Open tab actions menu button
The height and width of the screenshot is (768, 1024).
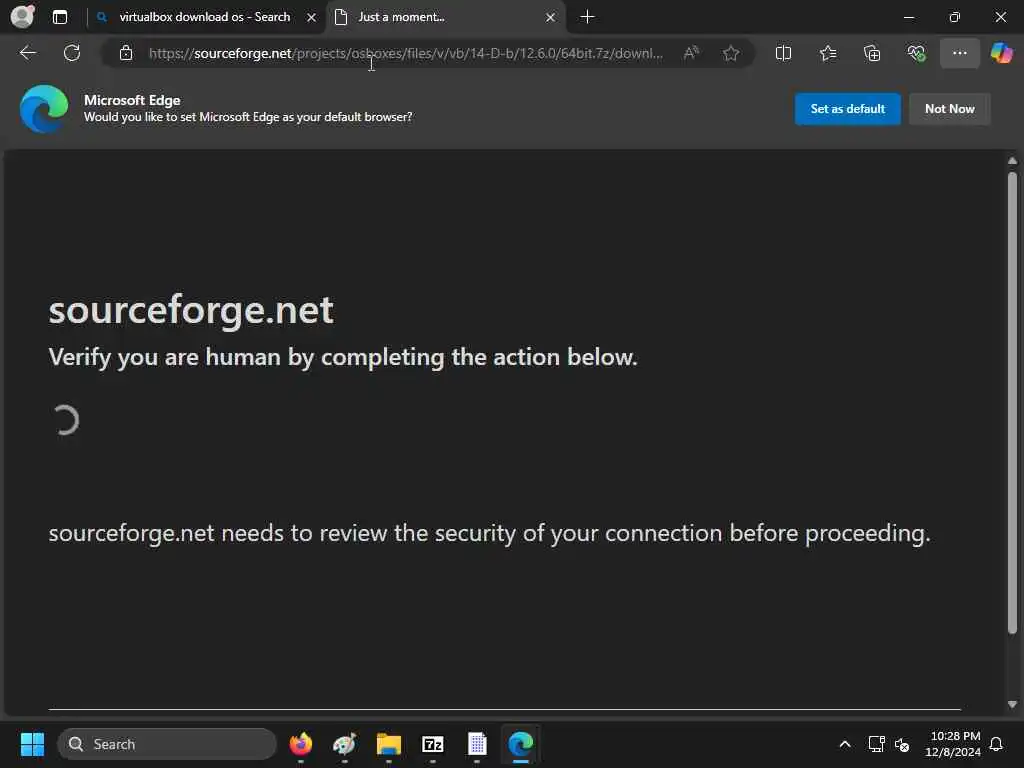(x=59, y=17)
